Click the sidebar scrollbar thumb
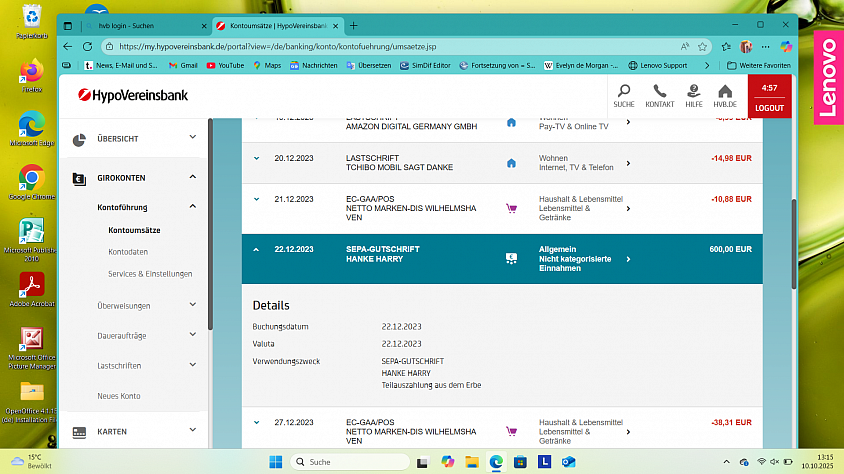The image size is (844, 474). point(210,224)
